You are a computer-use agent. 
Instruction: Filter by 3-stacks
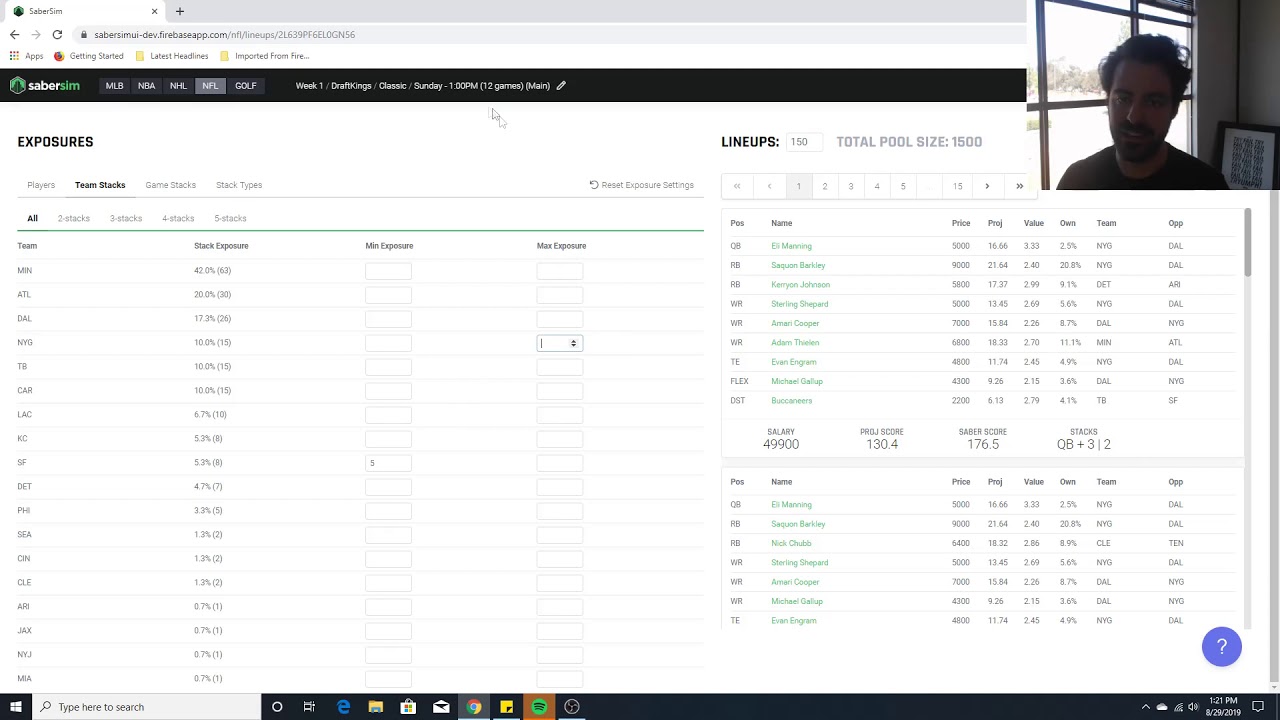click(126, 218)
